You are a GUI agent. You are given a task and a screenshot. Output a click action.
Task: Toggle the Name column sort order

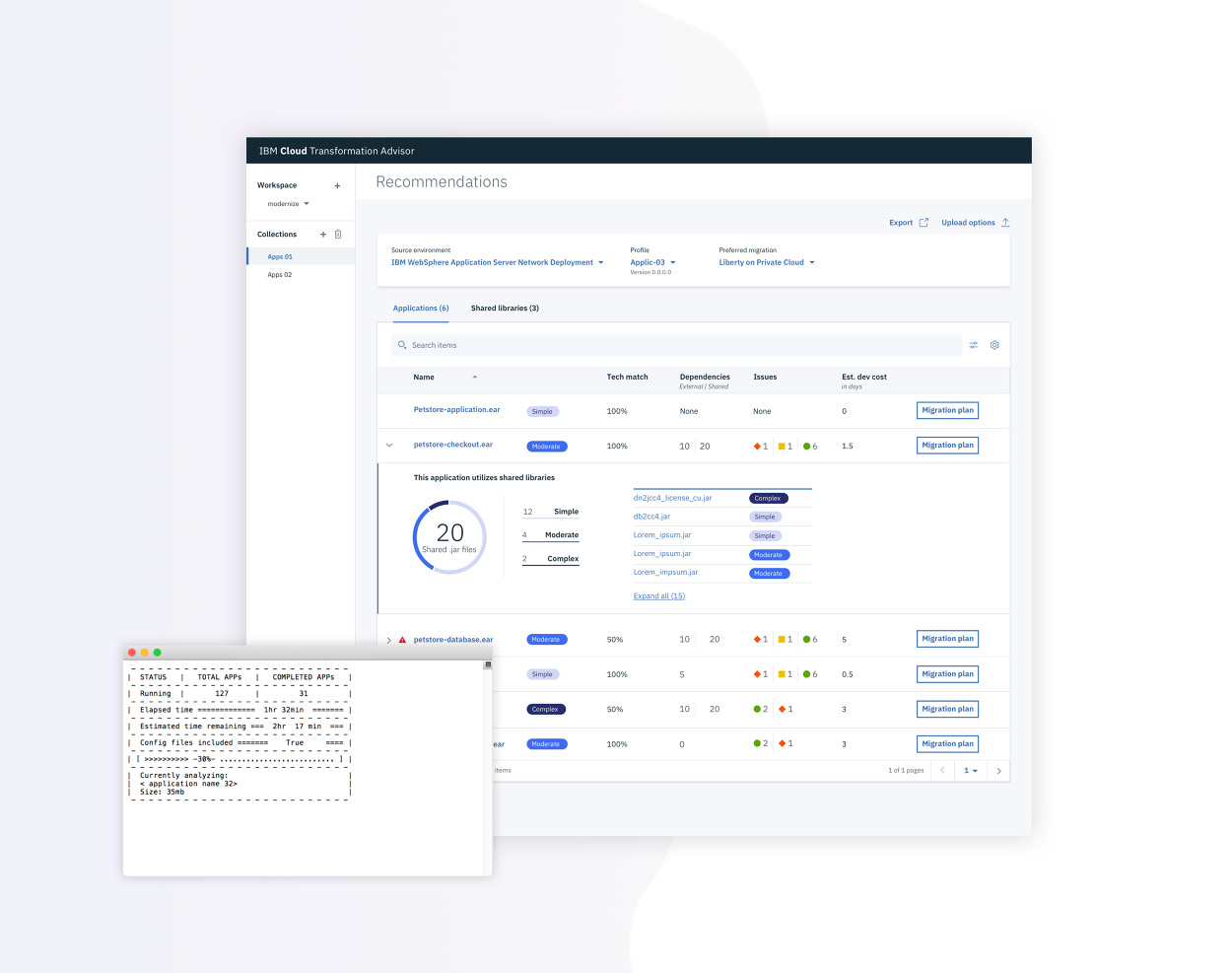click(474, 377)
